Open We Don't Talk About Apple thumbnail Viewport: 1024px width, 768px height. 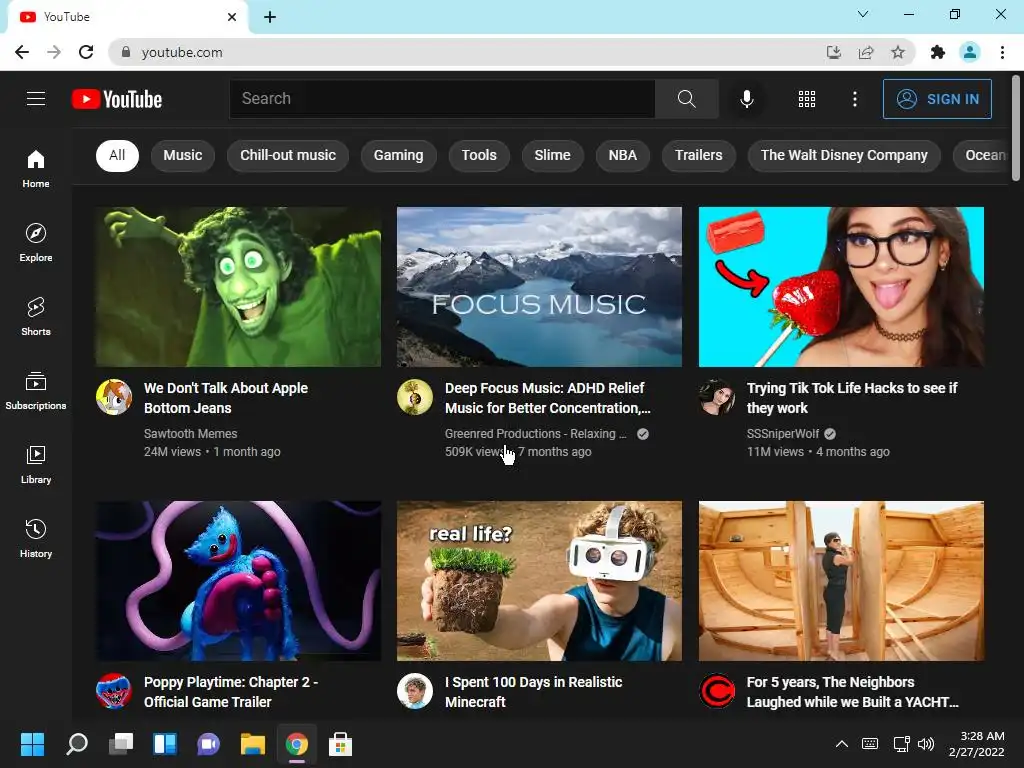[238, 287]
